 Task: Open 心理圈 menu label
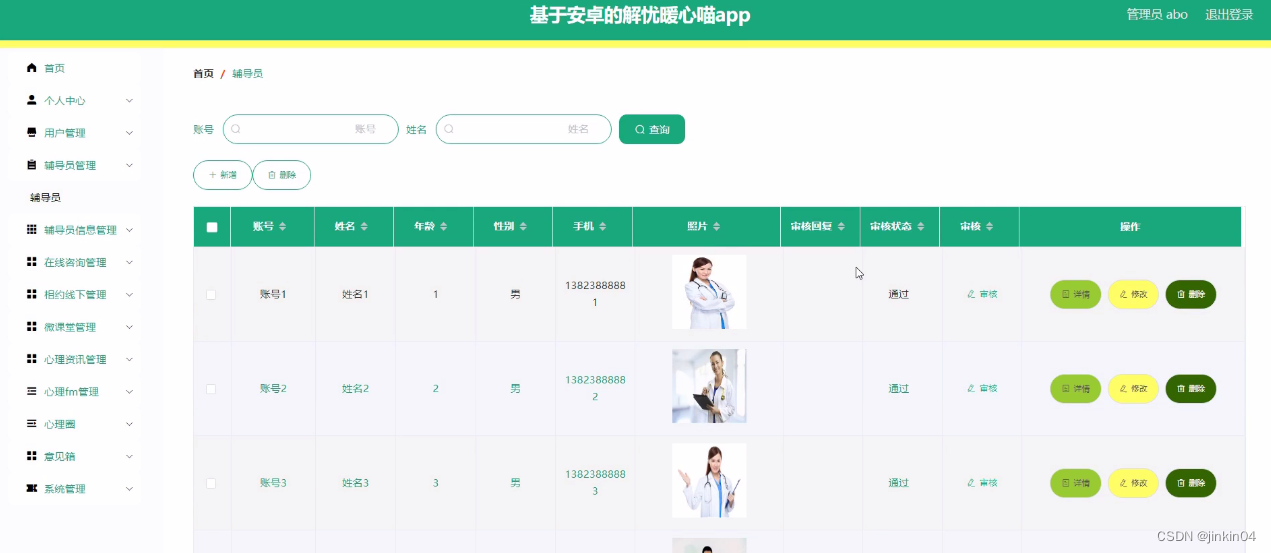pyautogui.click(x=60, y=424)
